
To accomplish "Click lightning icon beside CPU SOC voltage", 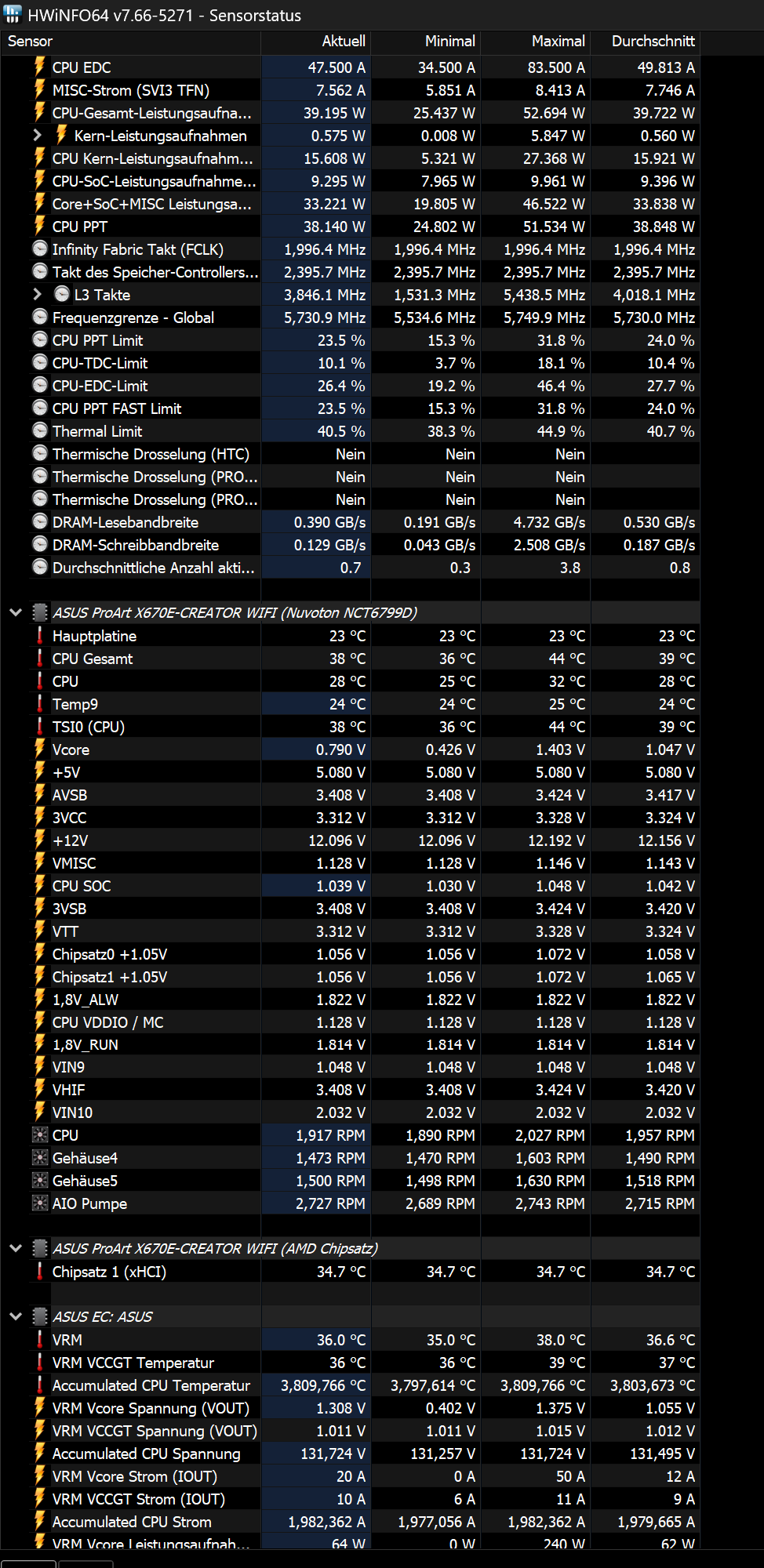I will tap(40, 886).
